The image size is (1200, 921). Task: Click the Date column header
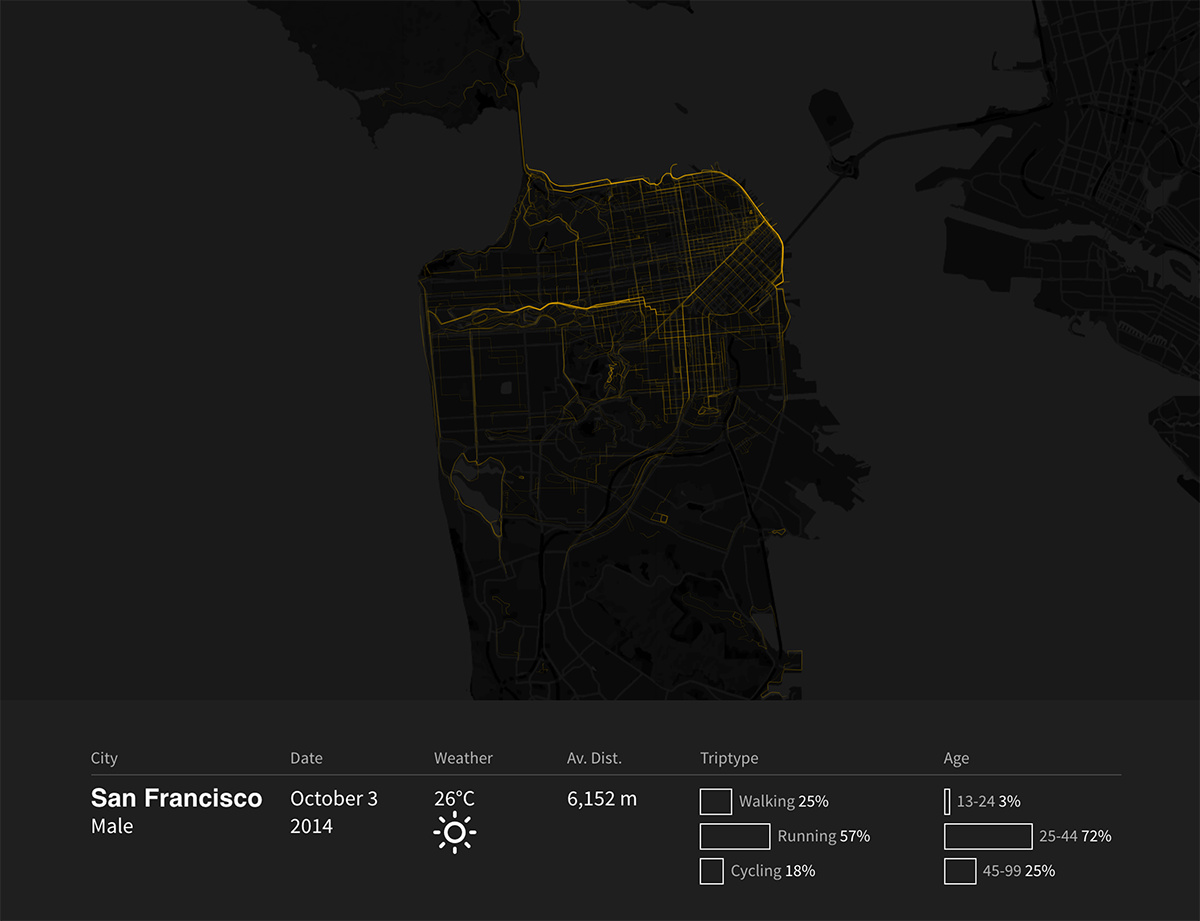(306, 758)
